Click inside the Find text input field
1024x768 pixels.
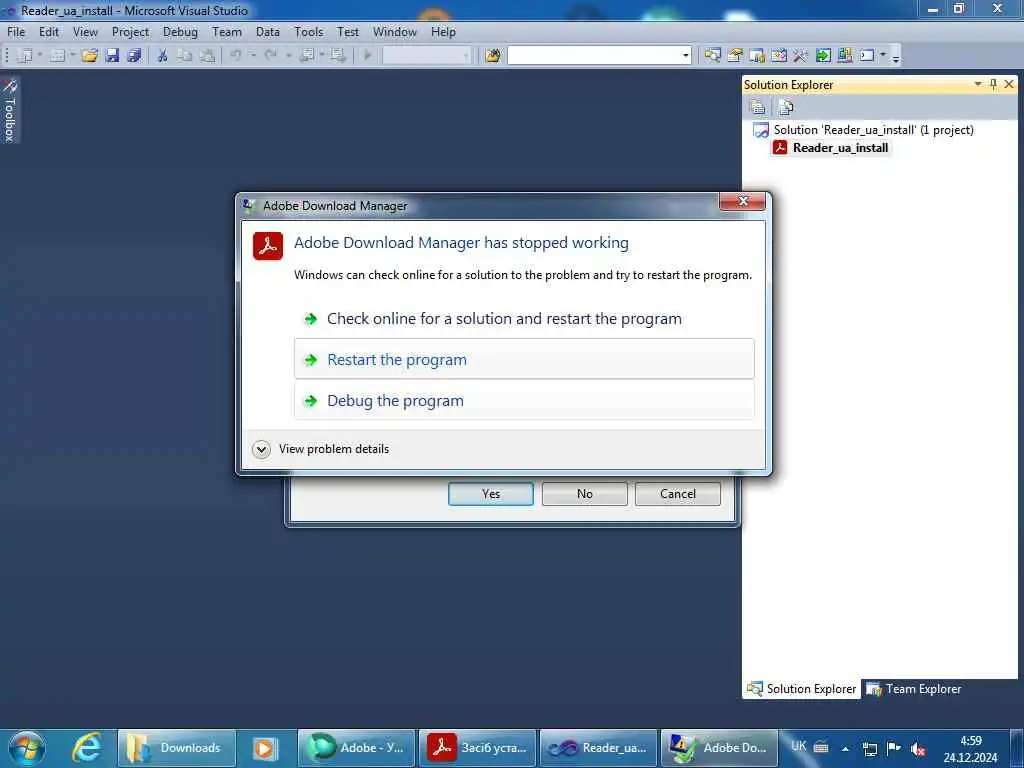click(594, 56)
